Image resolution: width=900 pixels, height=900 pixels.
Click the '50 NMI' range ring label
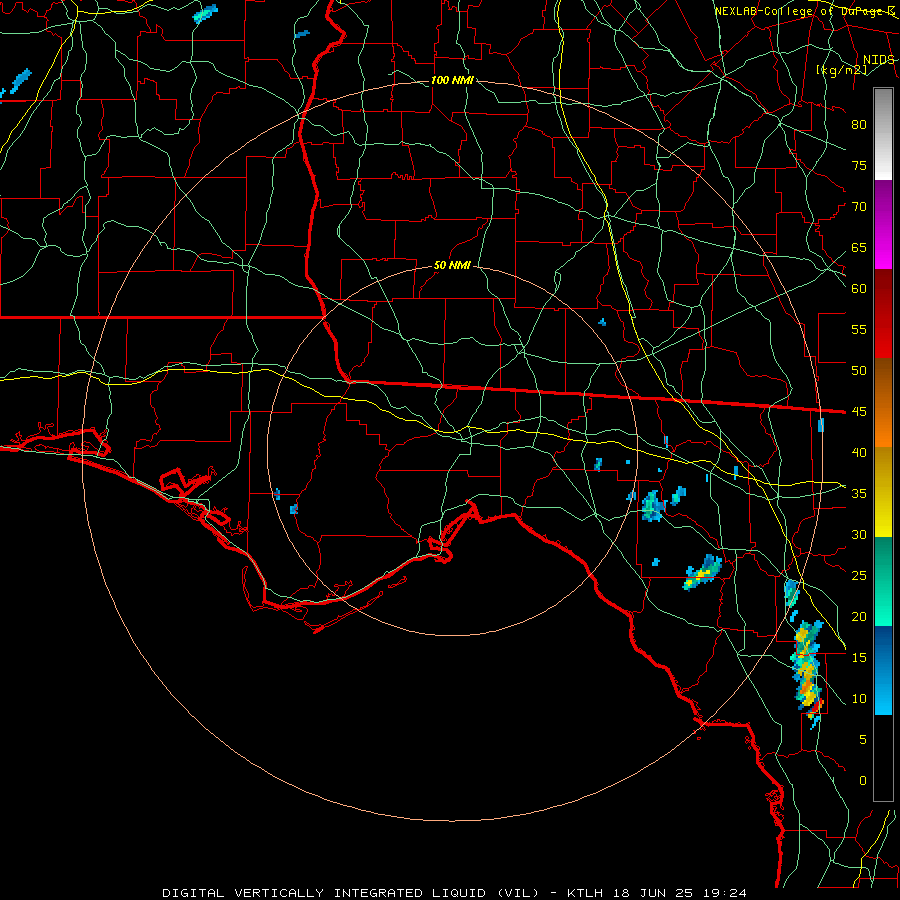[452, 265]
